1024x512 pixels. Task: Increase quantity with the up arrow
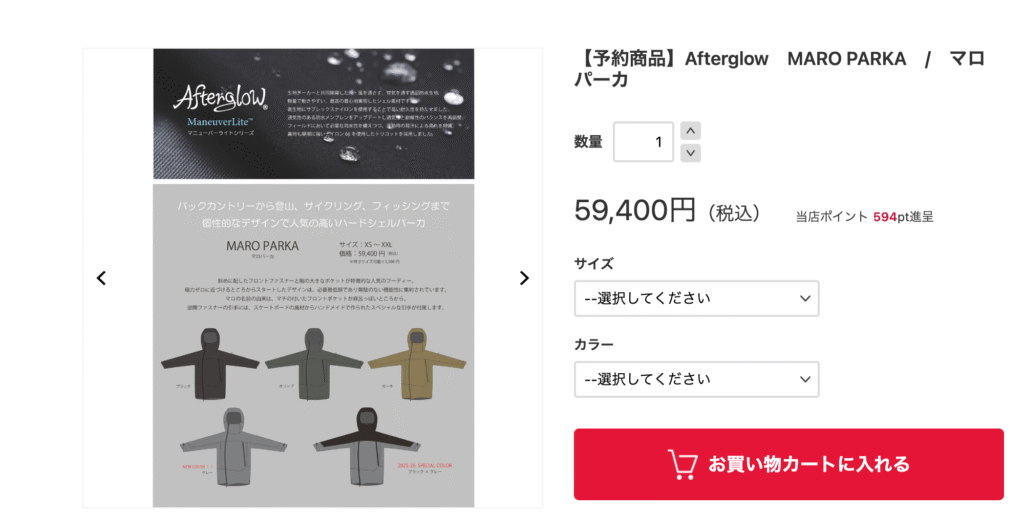point(690,131)
